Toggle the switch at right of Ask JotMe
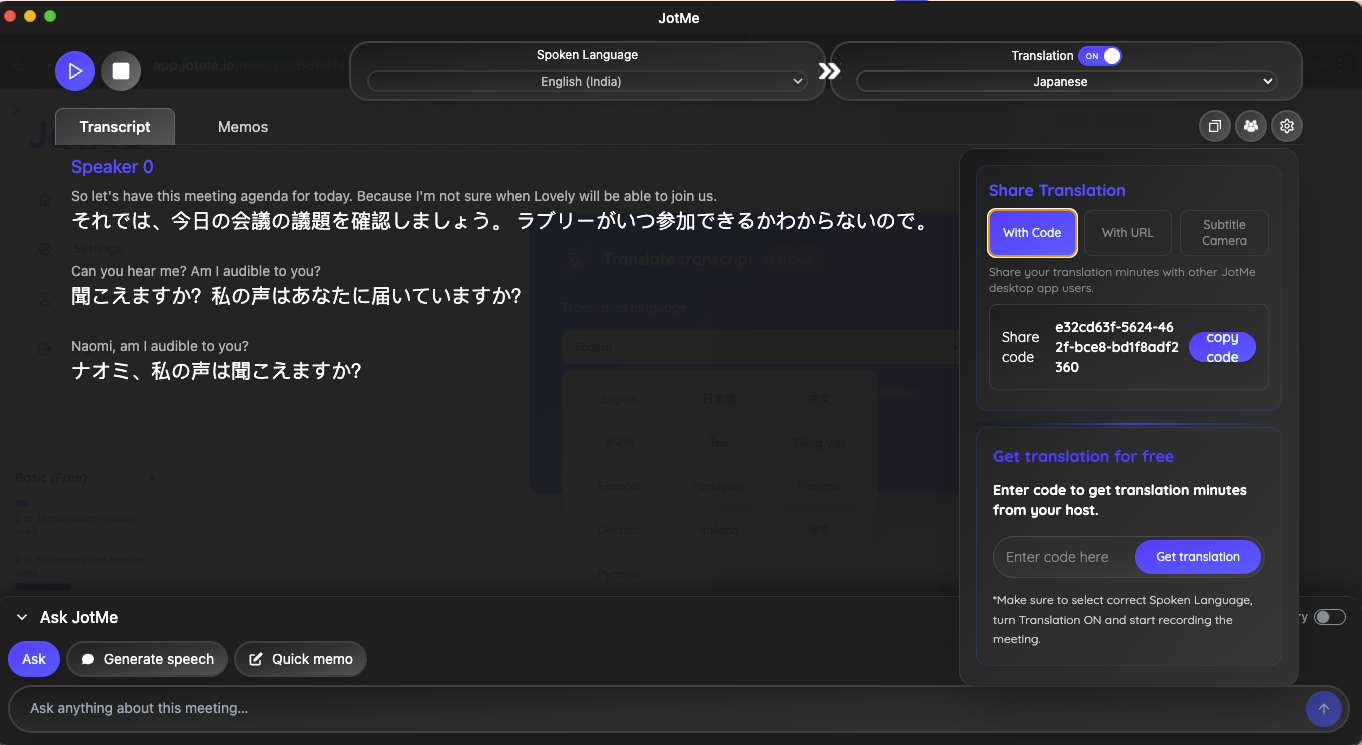 coord(1330,617)
